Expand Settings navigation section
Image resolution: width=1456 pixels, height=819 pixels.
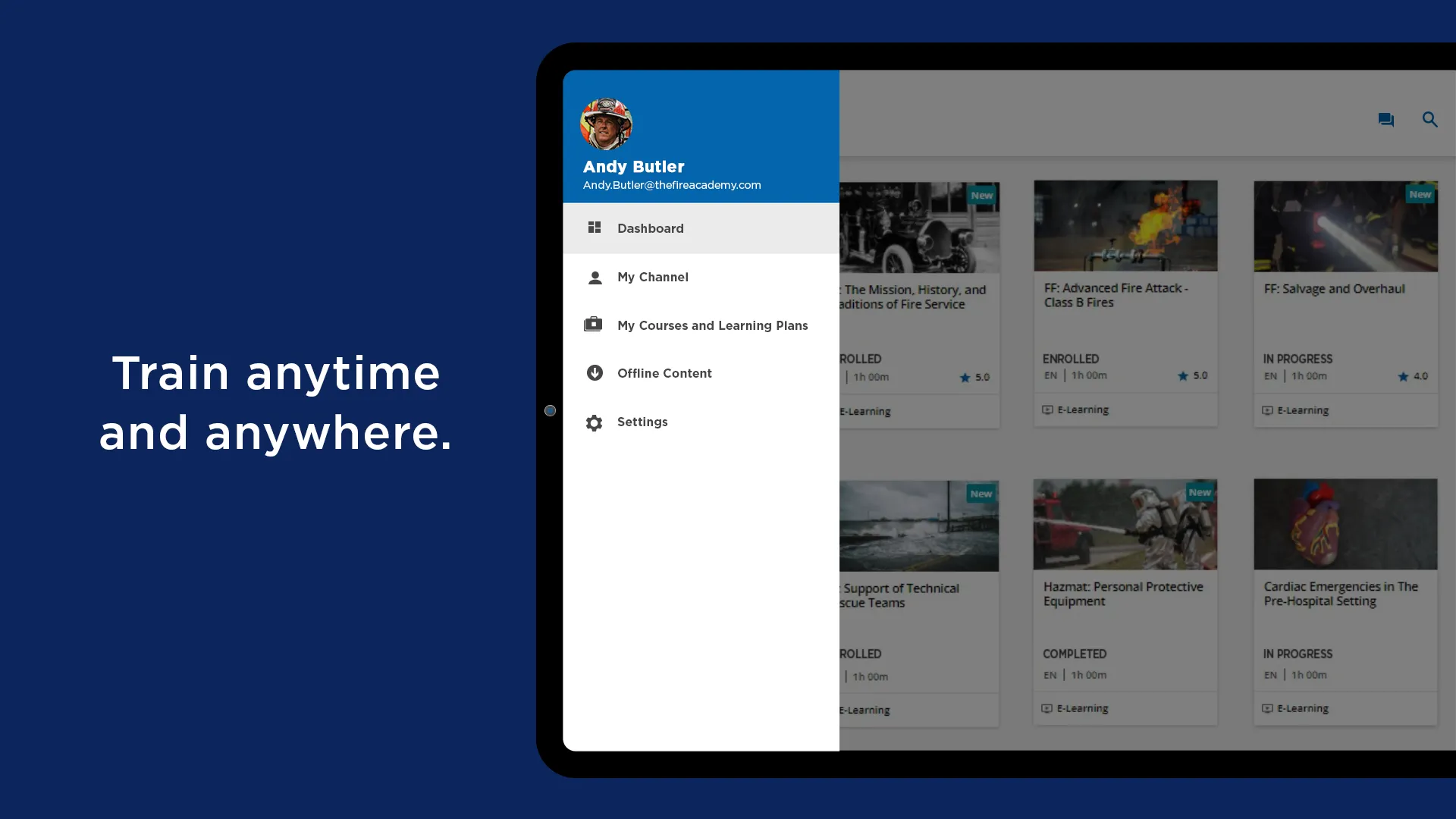(x=700, y=421)
